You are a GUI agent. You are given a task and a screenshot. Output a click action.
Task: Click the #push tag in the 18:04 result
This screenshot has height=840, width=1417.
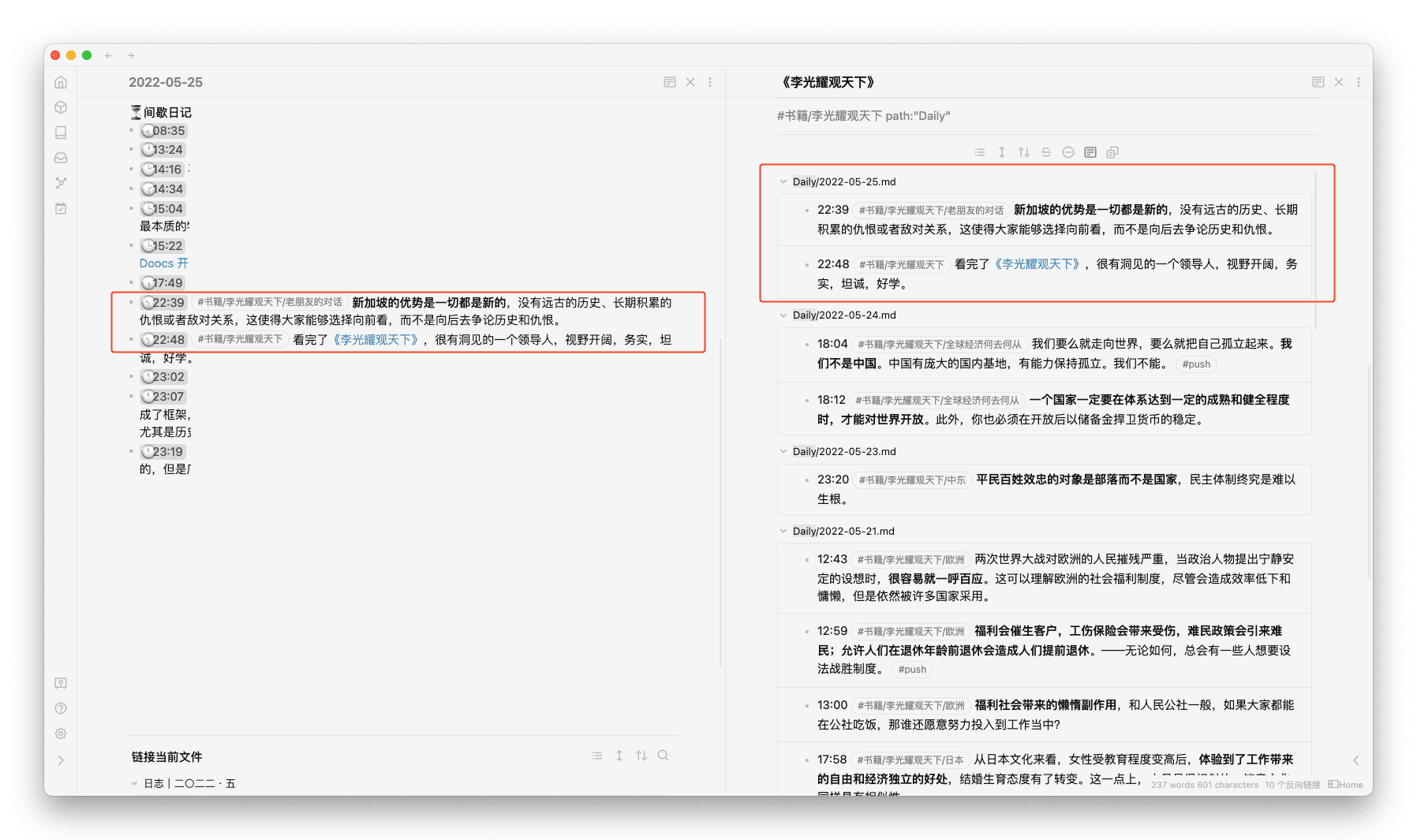pyautogui.click(x=1196, y=364)
